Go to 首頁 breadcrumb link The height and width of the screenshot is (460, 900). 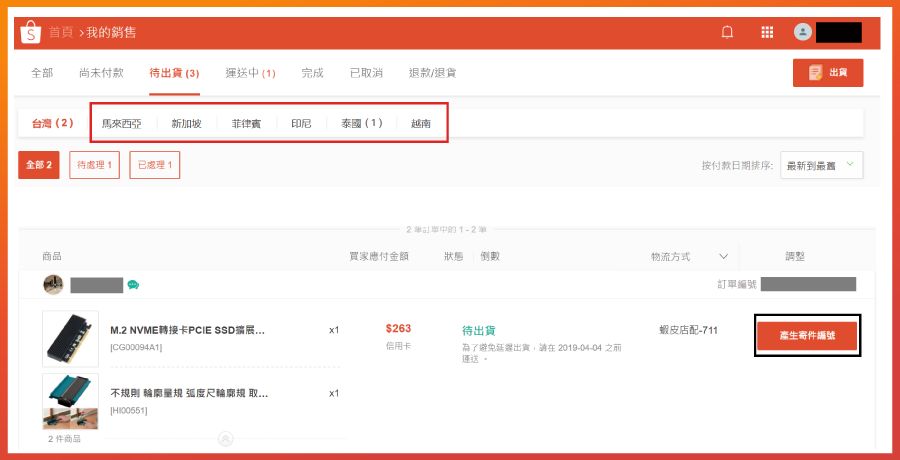[x=61, y=32]
